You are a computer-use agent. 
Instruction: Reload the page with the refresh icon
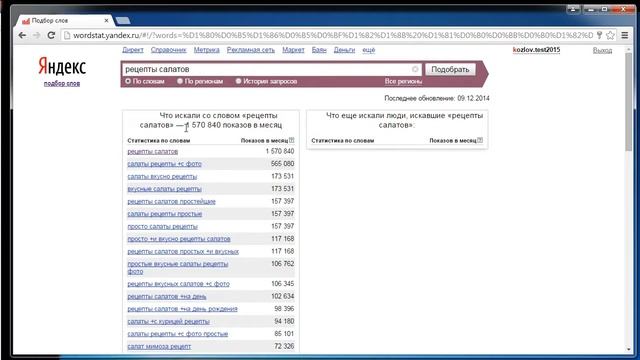click(x=51, y=36)
